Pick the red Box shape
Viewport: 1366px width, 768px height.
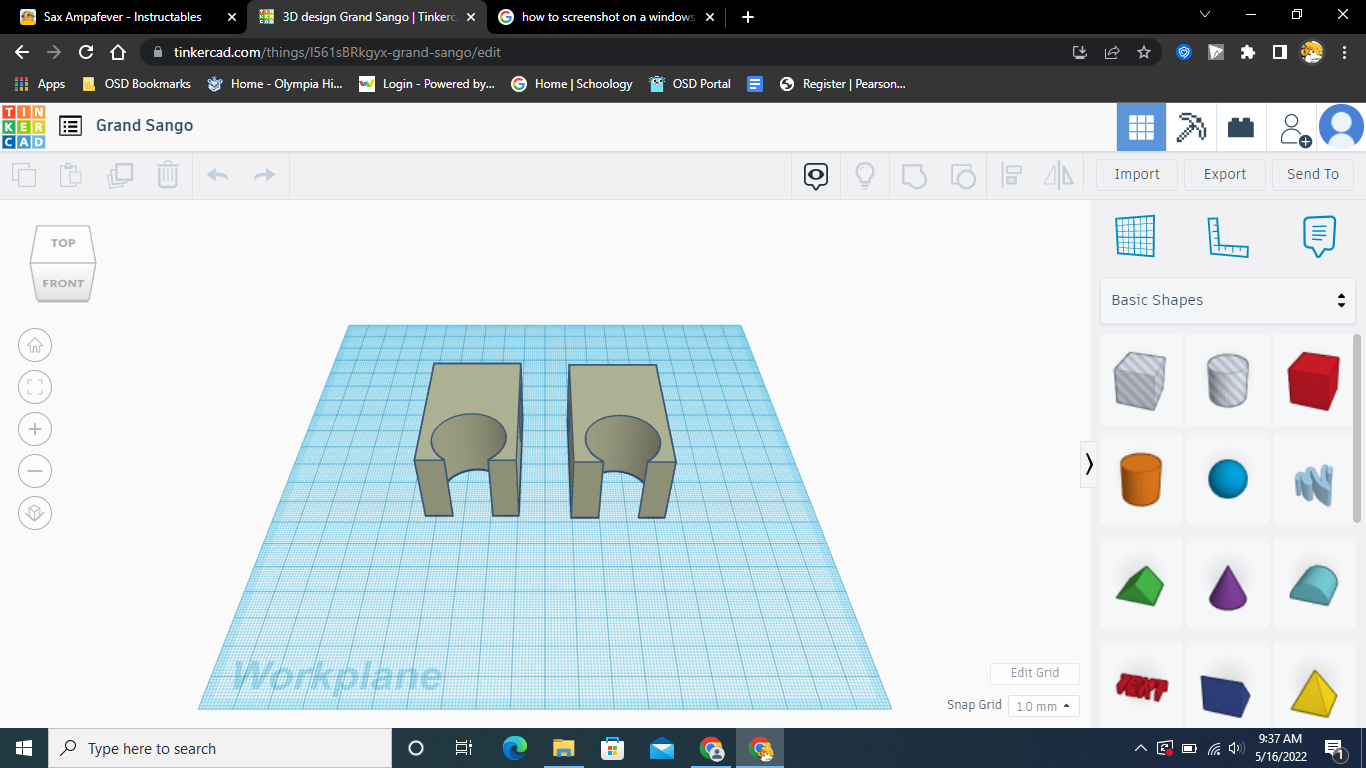(1314, 380)
